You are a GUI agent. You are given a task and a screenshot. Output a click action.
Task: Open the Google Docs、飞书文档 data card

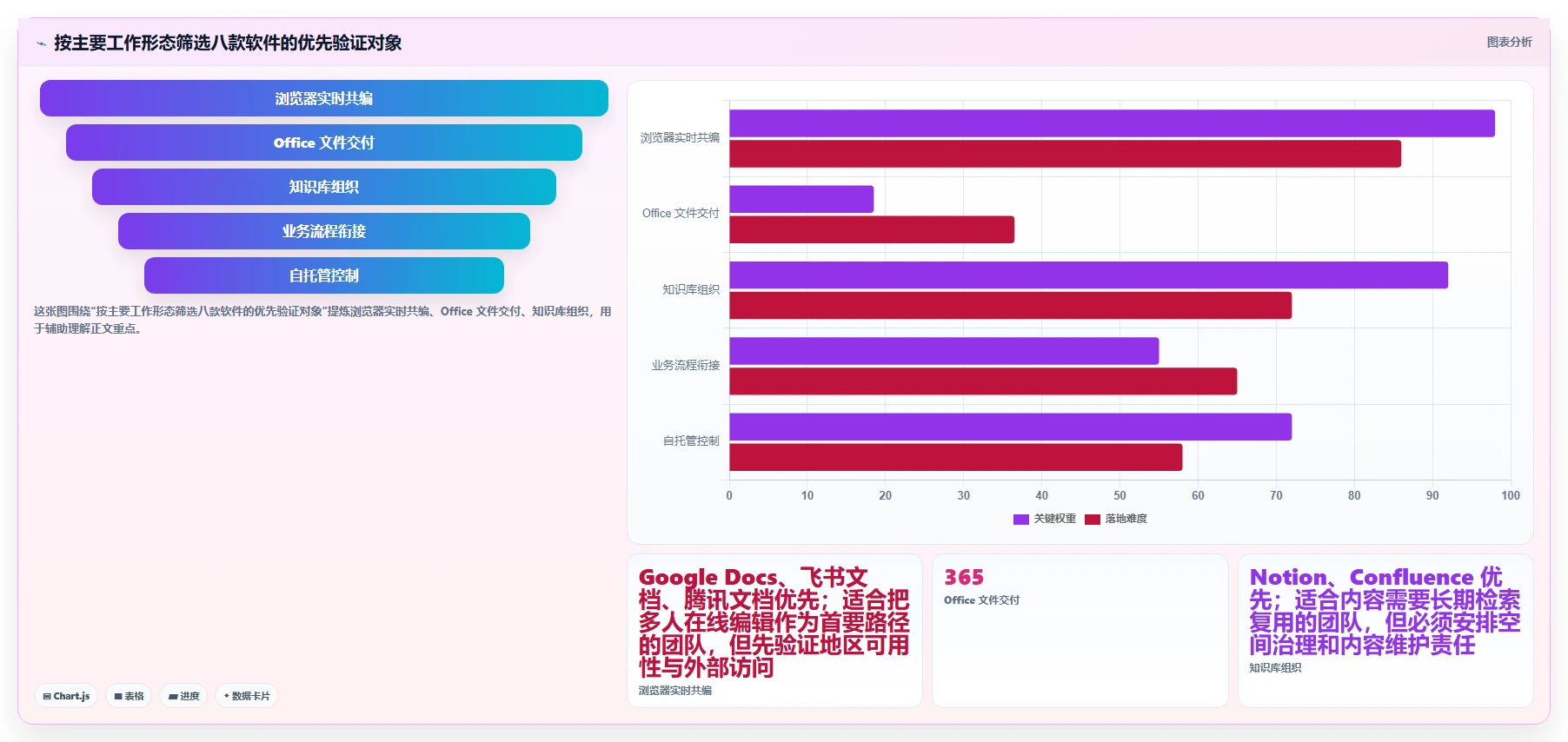(x=774, y=631)
